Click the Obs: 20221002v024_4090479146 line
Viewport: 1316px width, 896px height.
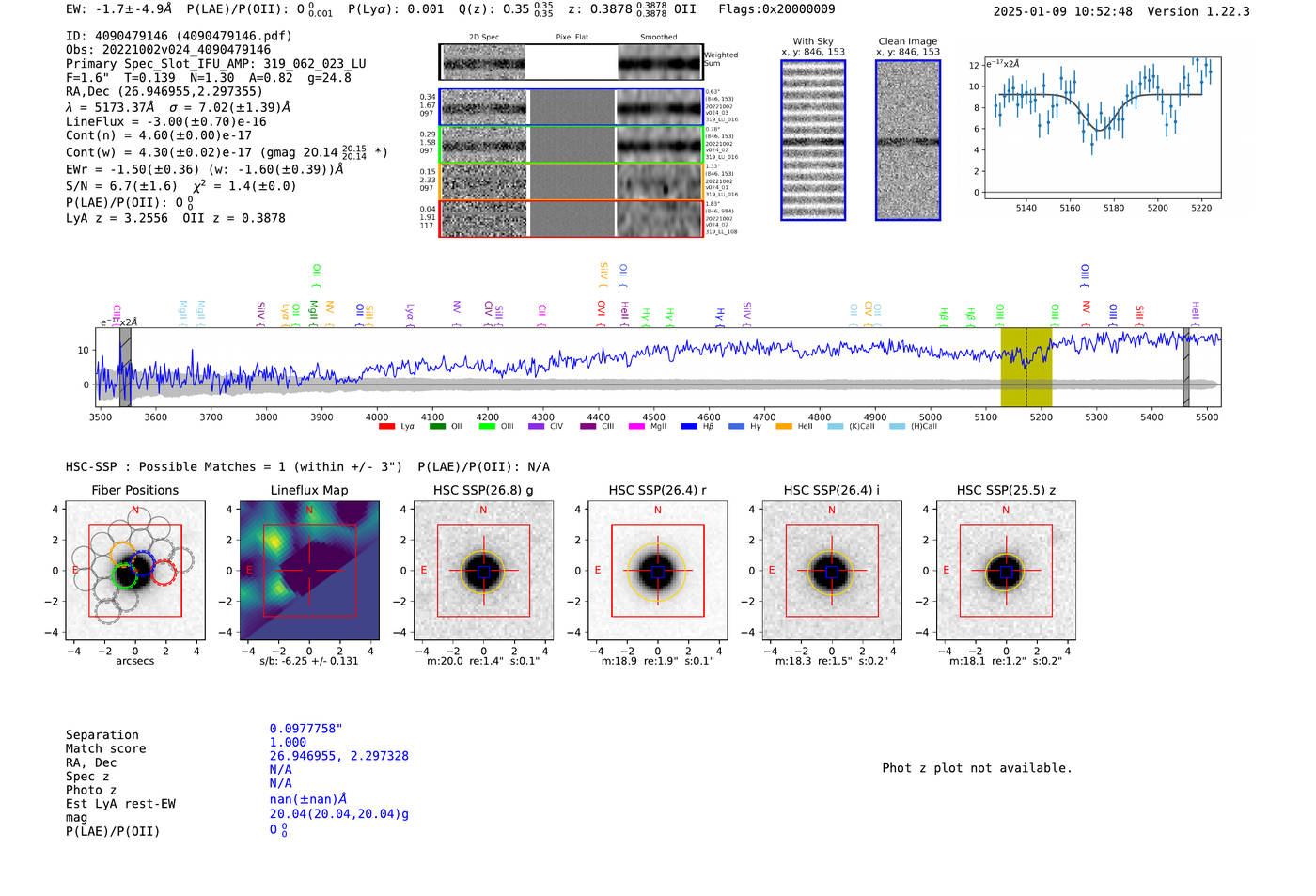pos(168,50)
